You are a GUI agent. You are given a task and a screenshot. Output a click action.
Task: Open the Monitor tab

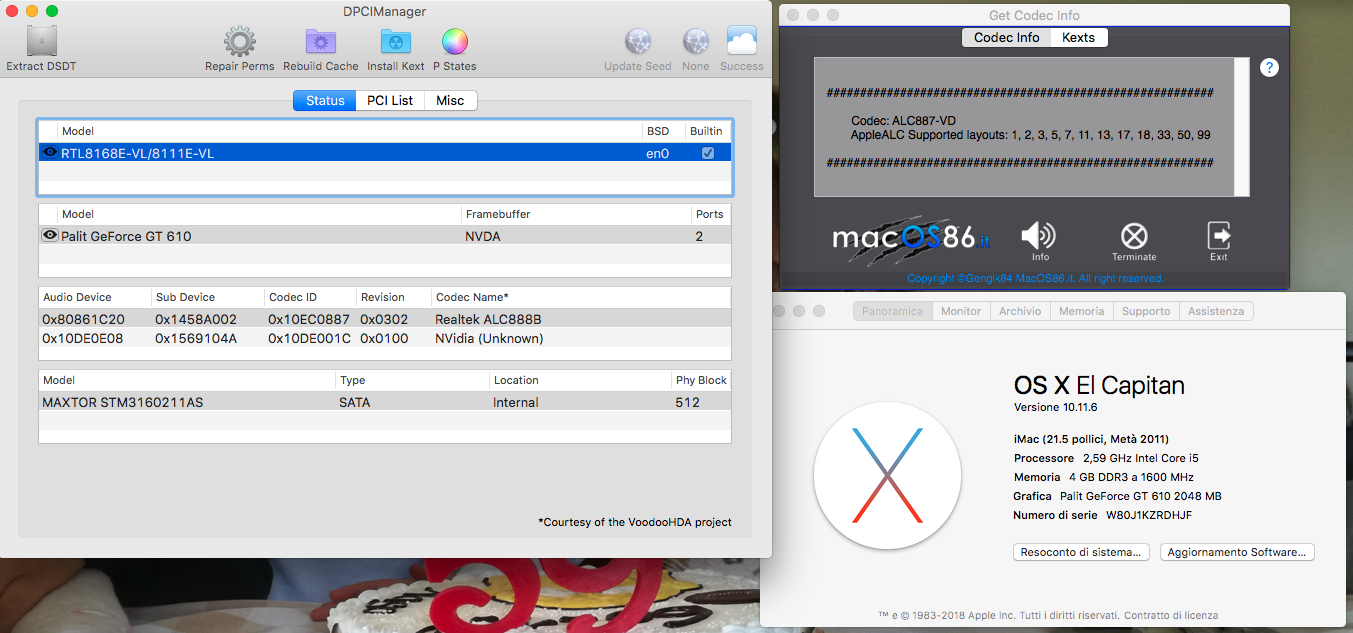[961, 311]
